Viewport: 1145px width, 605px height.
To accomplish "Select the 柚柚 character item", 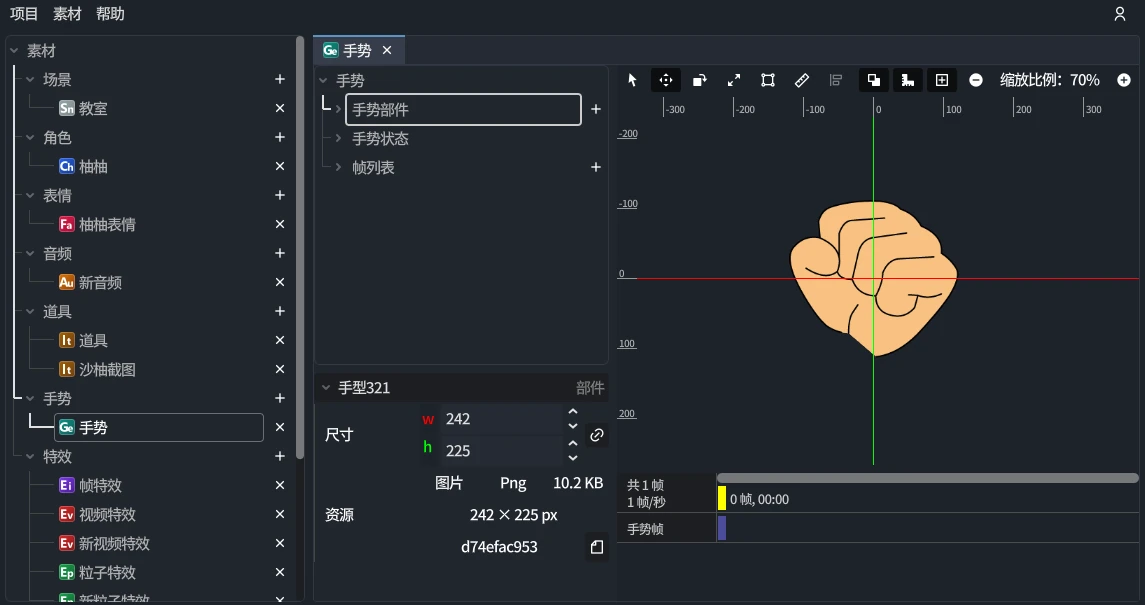I will [x=93, y=166].
